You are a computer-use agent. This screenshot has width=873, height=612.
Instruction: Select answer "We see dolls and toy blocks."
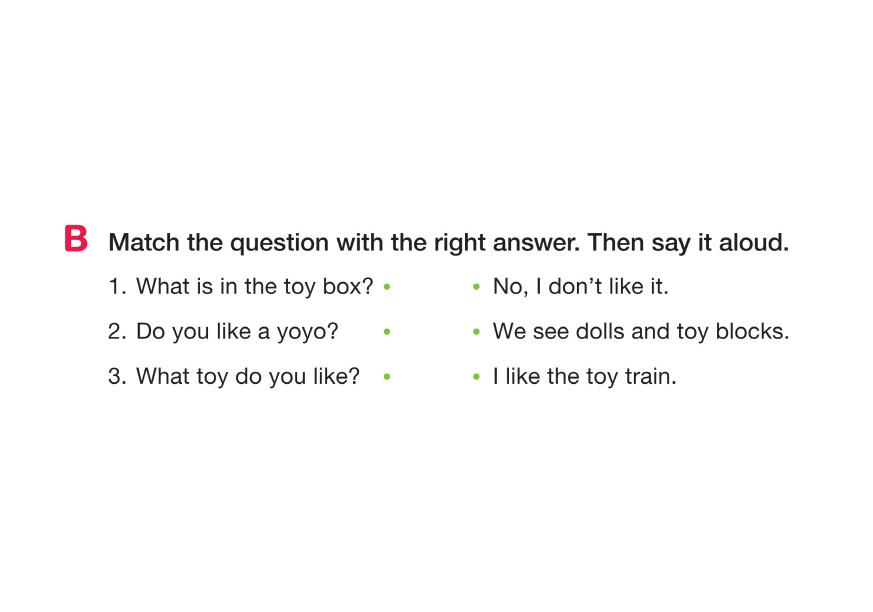[640, 332]
